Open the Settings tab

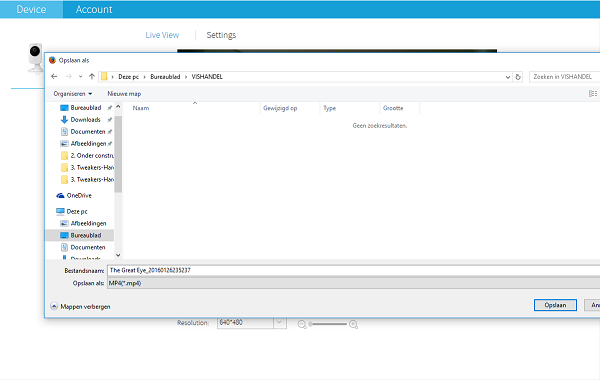221,35
